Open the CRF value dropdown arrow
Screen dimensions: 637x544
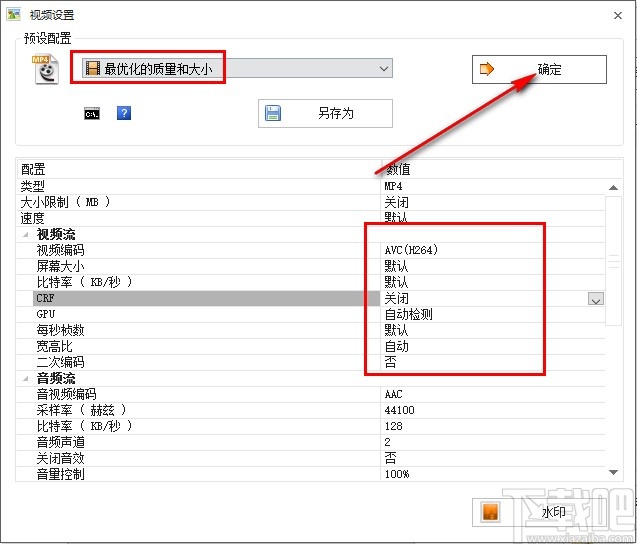click(x=596, y=299)
